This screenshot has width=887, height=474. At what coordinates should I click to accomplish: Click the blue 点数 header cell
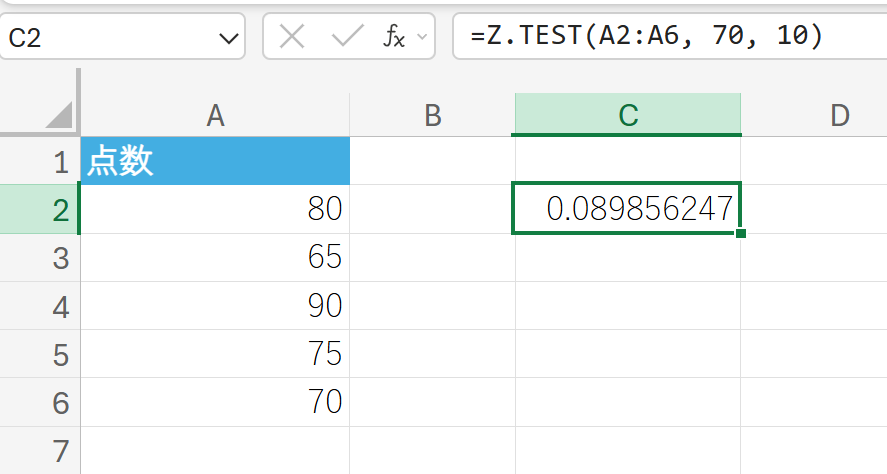click(x=215, y=162)
